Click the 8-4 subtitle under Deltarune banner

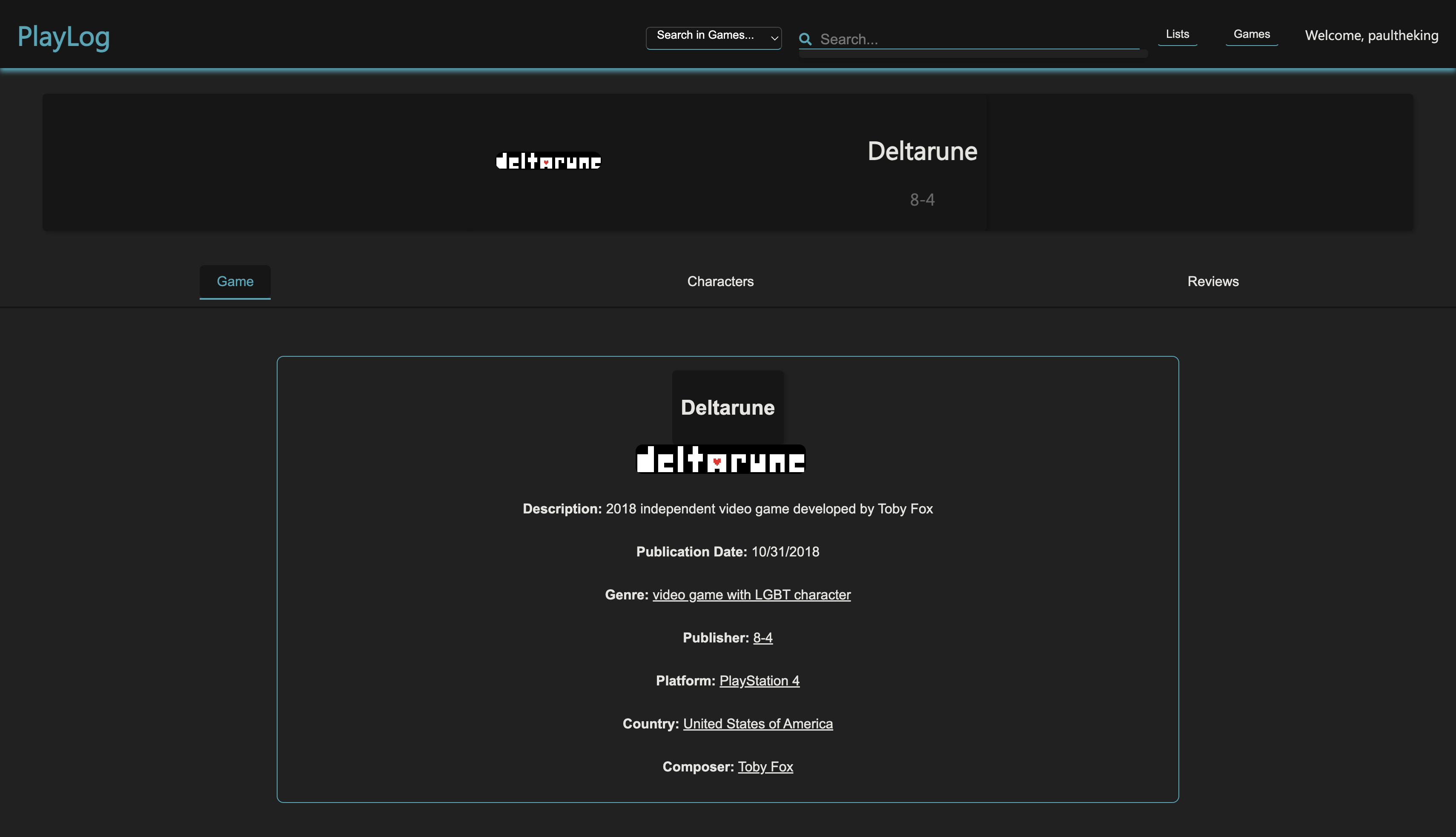coord(922,200)
